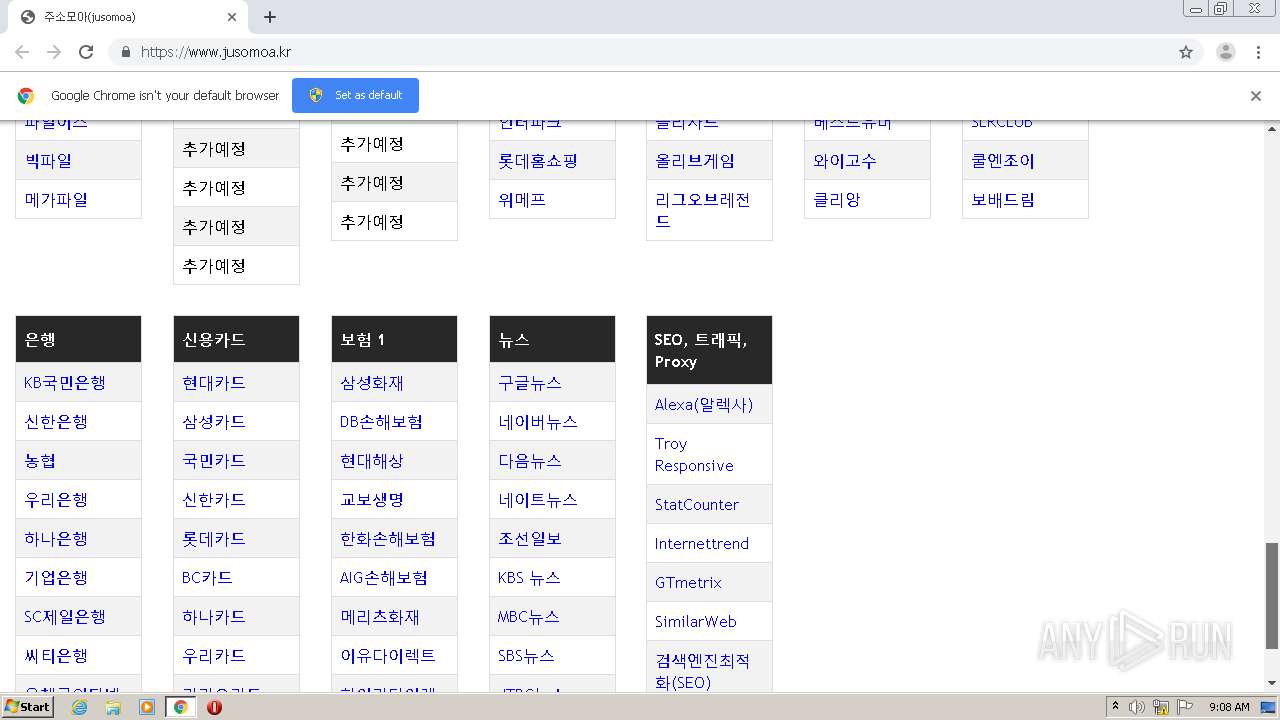Open the AIG손해보험 link
The width and height of the screenshot is (1280, 720).
coord(384,577)
